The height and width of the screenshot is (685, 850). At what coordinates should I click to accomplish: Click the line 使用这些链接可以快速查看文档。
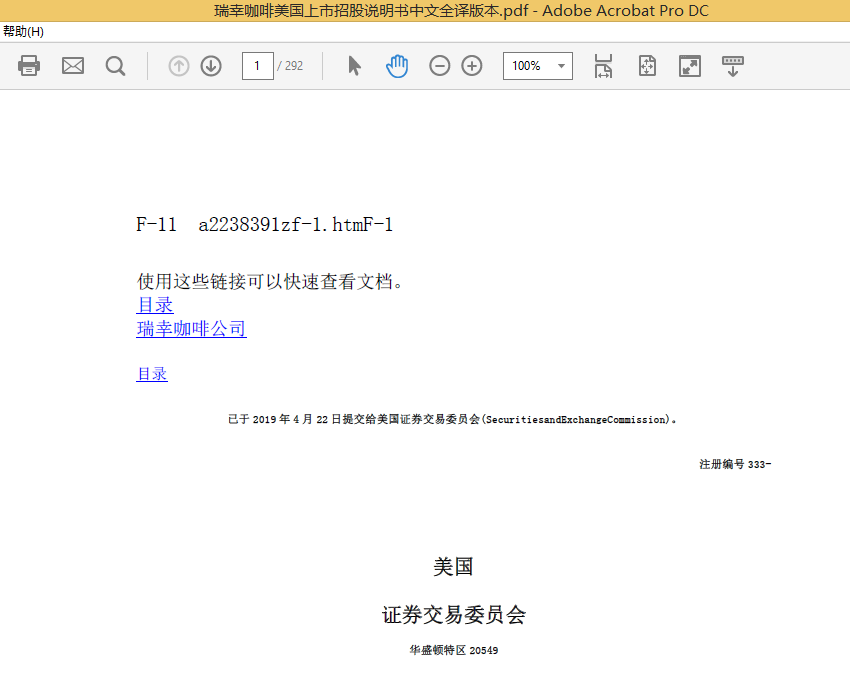coord(271,282)
